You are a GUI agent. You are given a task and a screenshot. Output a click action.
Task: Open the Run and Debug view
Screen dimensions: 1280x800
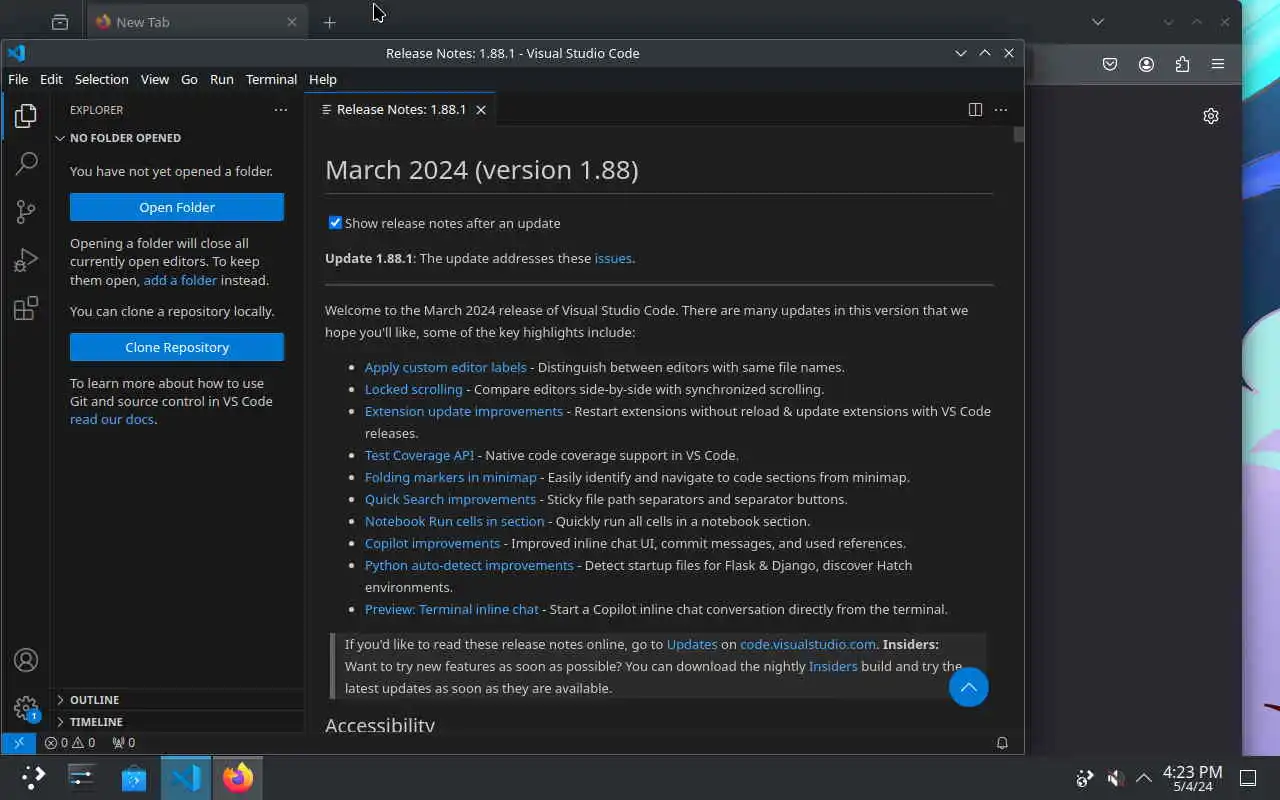coord(26,259)
